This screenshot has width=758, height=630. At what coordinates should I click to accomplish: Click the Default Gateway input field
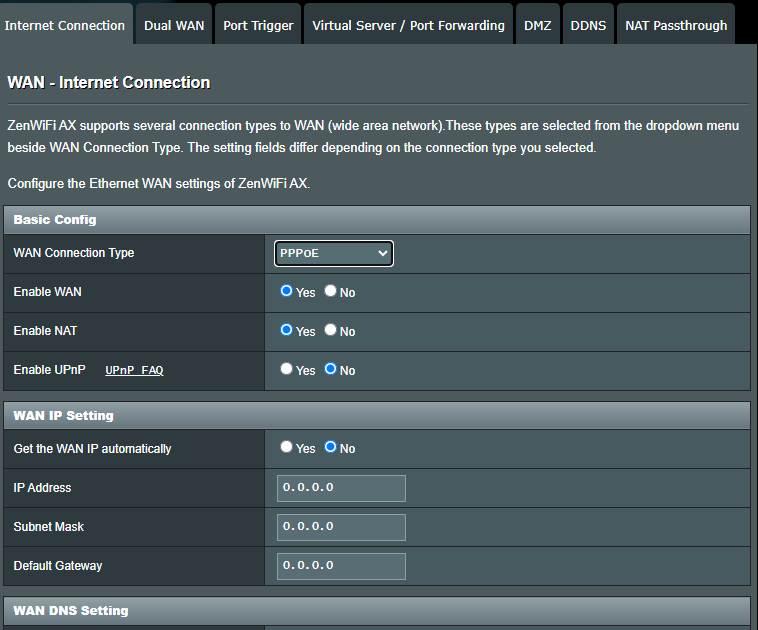pyautogui.click(x=341, y=566)
